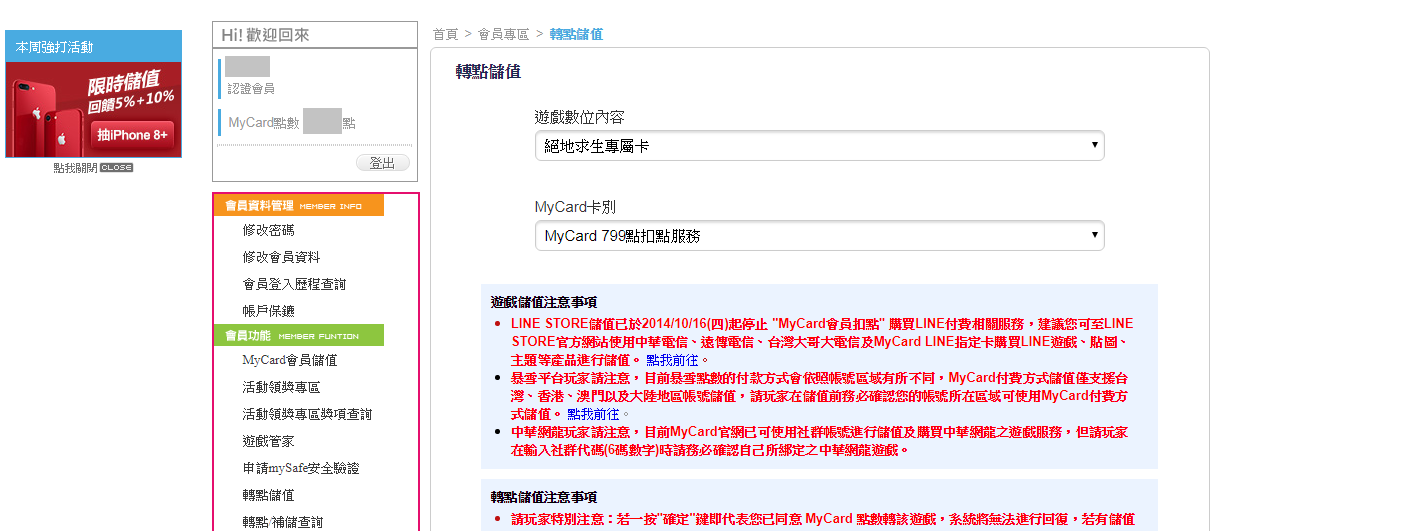Click the 轉點儲值 page heading
Viewport: 1422px width, 531px height.
[488, 72]
